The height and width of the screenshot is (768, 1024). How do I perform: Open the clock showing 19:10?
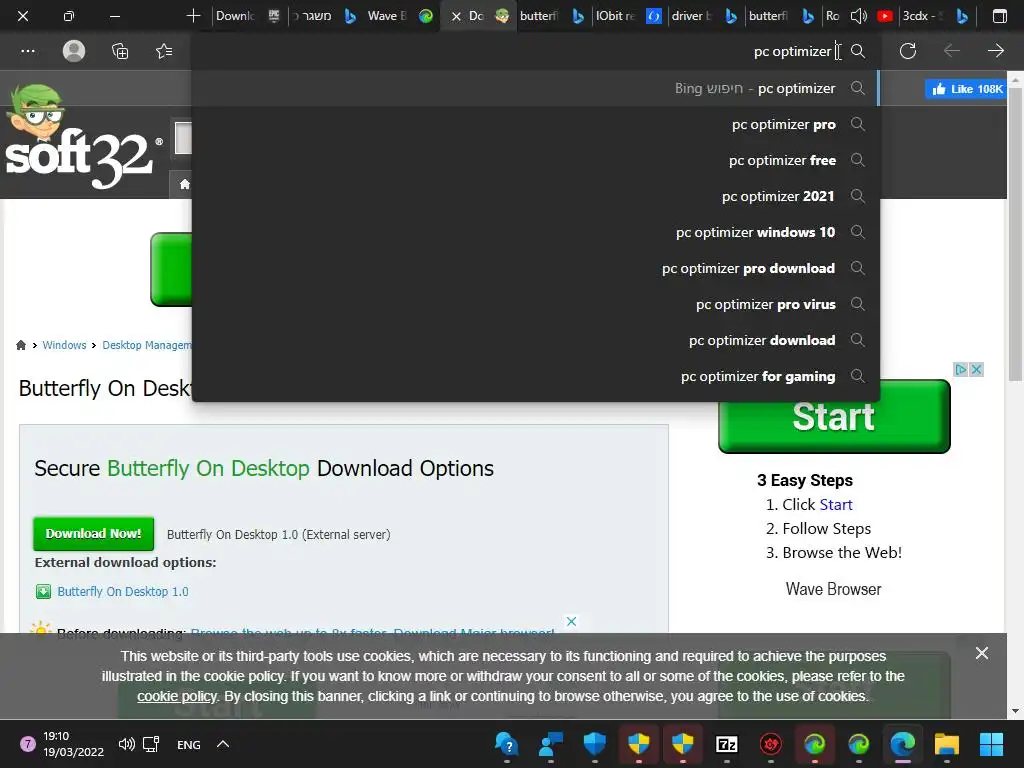pyautogui.click(x=73, y=744)
